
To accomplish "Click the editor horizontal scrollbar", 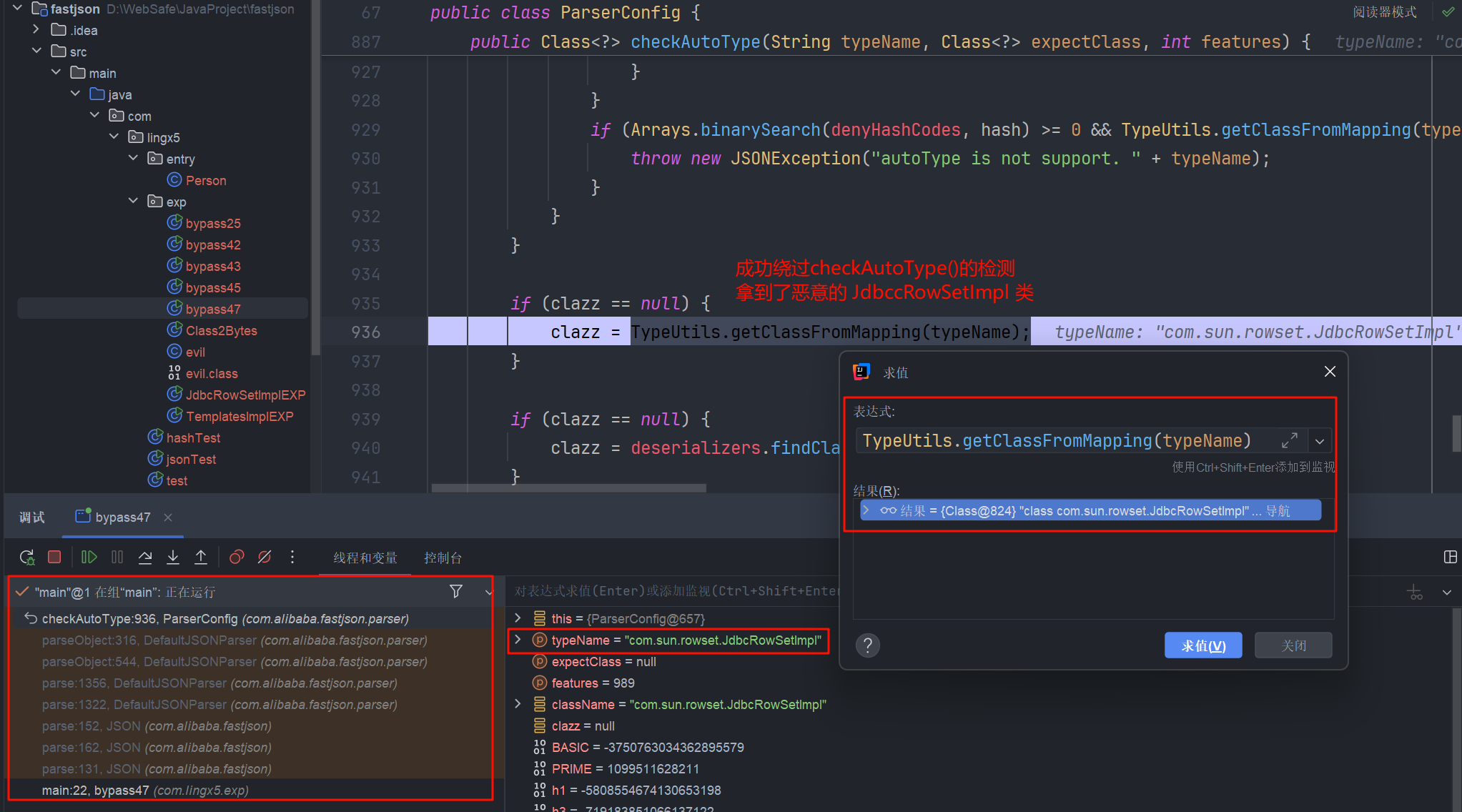I will (x=568, y=488).
